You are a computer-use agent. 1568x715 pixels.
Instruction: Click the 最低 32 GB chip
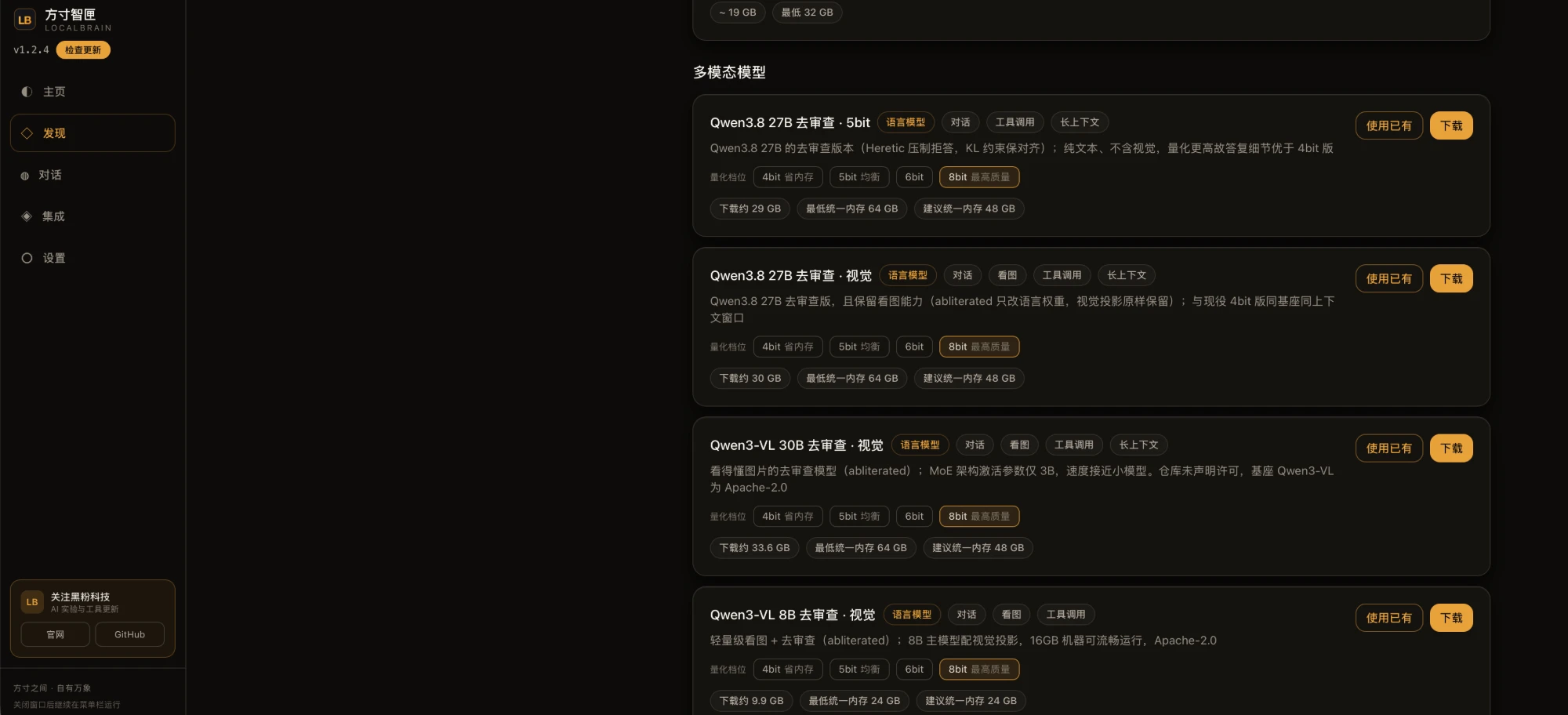(x=807, y=13)
